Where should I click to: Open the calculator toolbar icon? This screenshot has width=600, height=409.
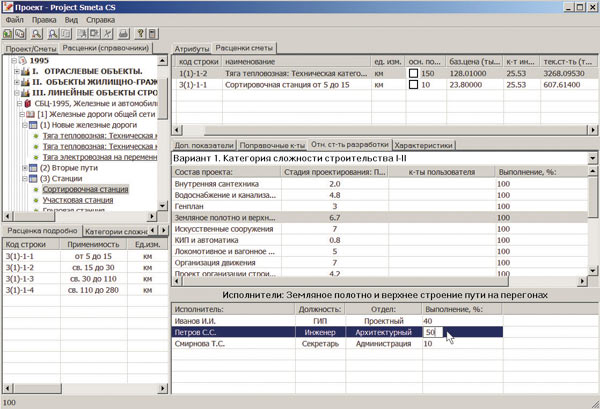point(153,34)
